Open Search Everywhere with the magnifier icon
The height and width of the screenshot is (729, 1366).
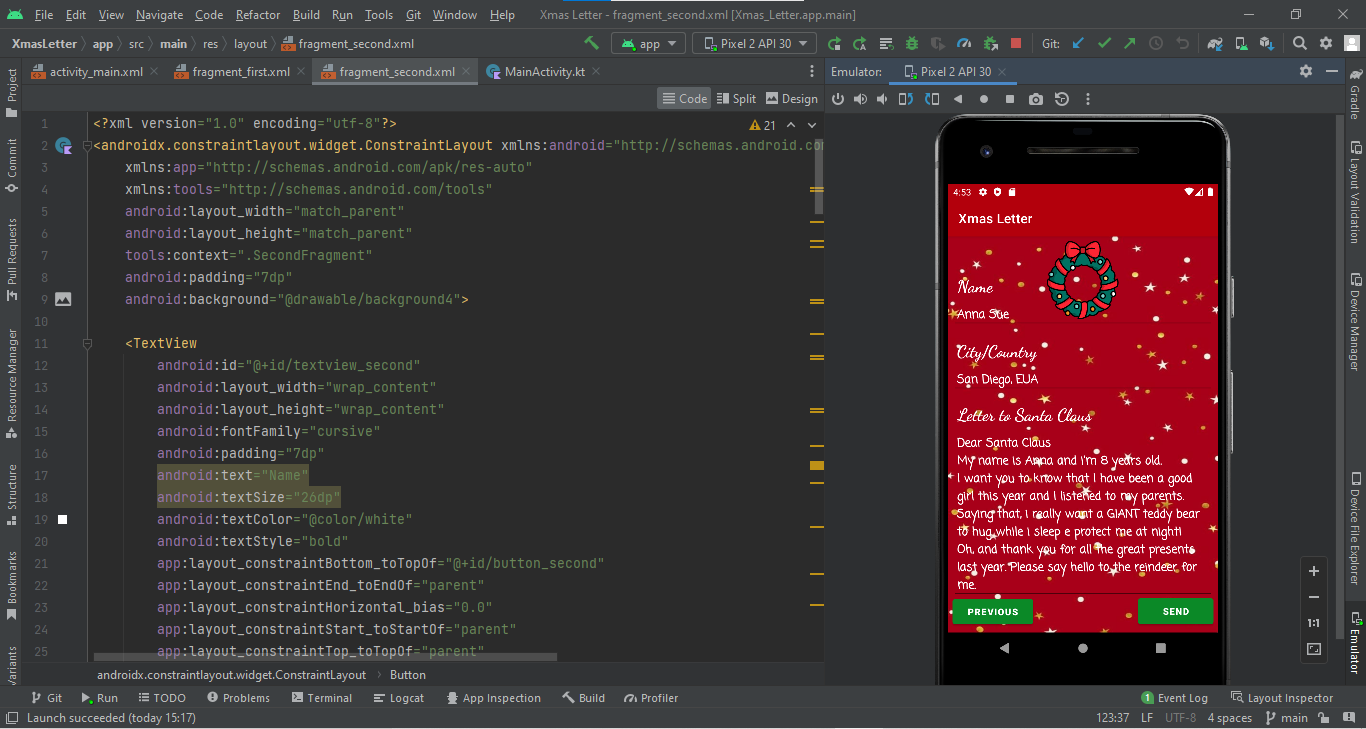coord(1299,43)
